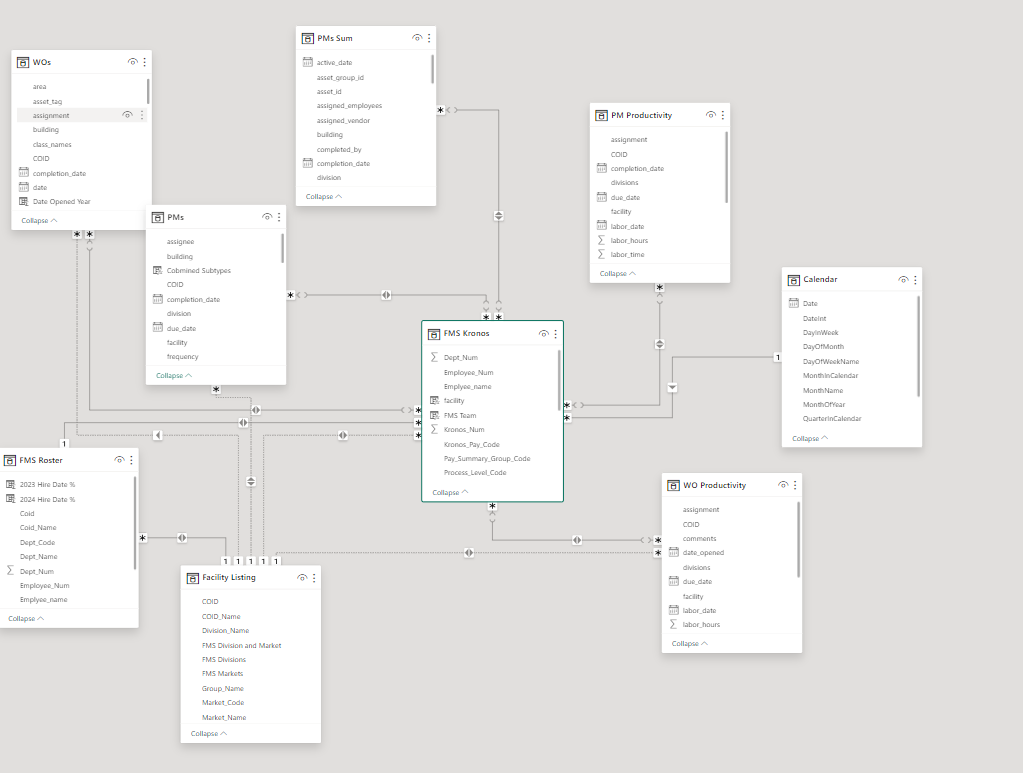The width and height of the screenshot is (1023, 773).
Task: Toggle visibility of the FMS Roster table
Action: 119,460
